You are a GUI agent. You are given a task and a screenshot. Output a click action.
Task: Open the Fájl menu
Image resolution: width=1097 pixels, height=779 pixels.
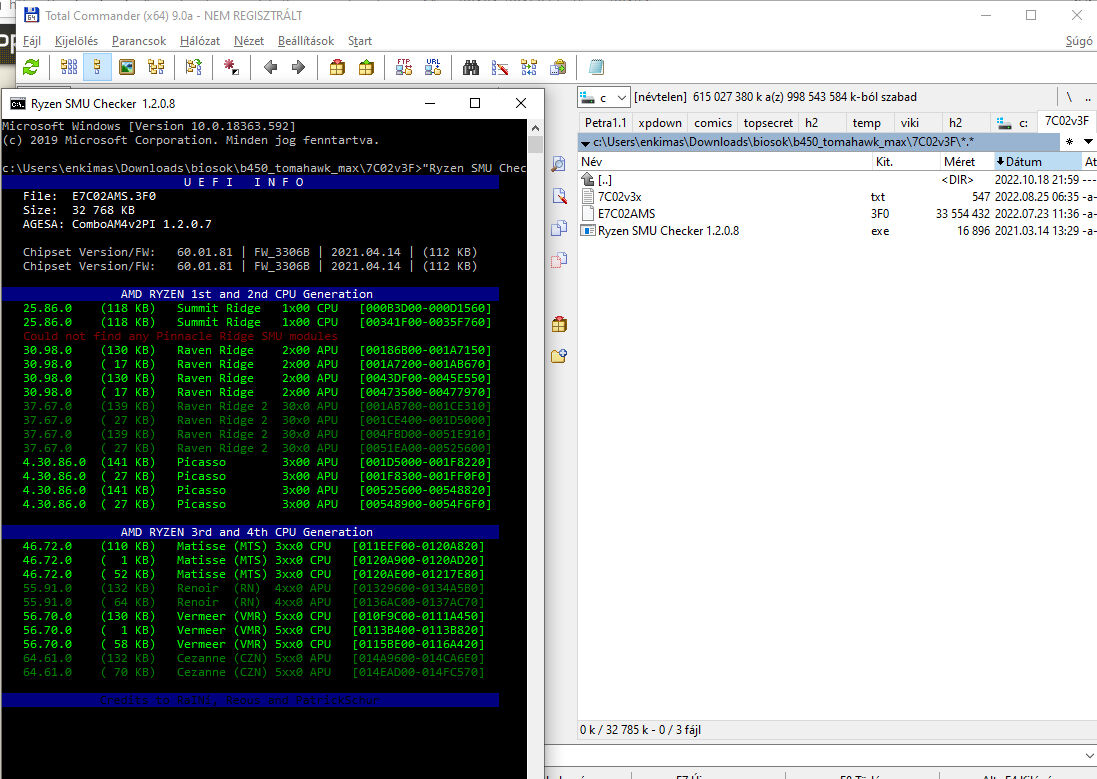click(x=31, y=41)
